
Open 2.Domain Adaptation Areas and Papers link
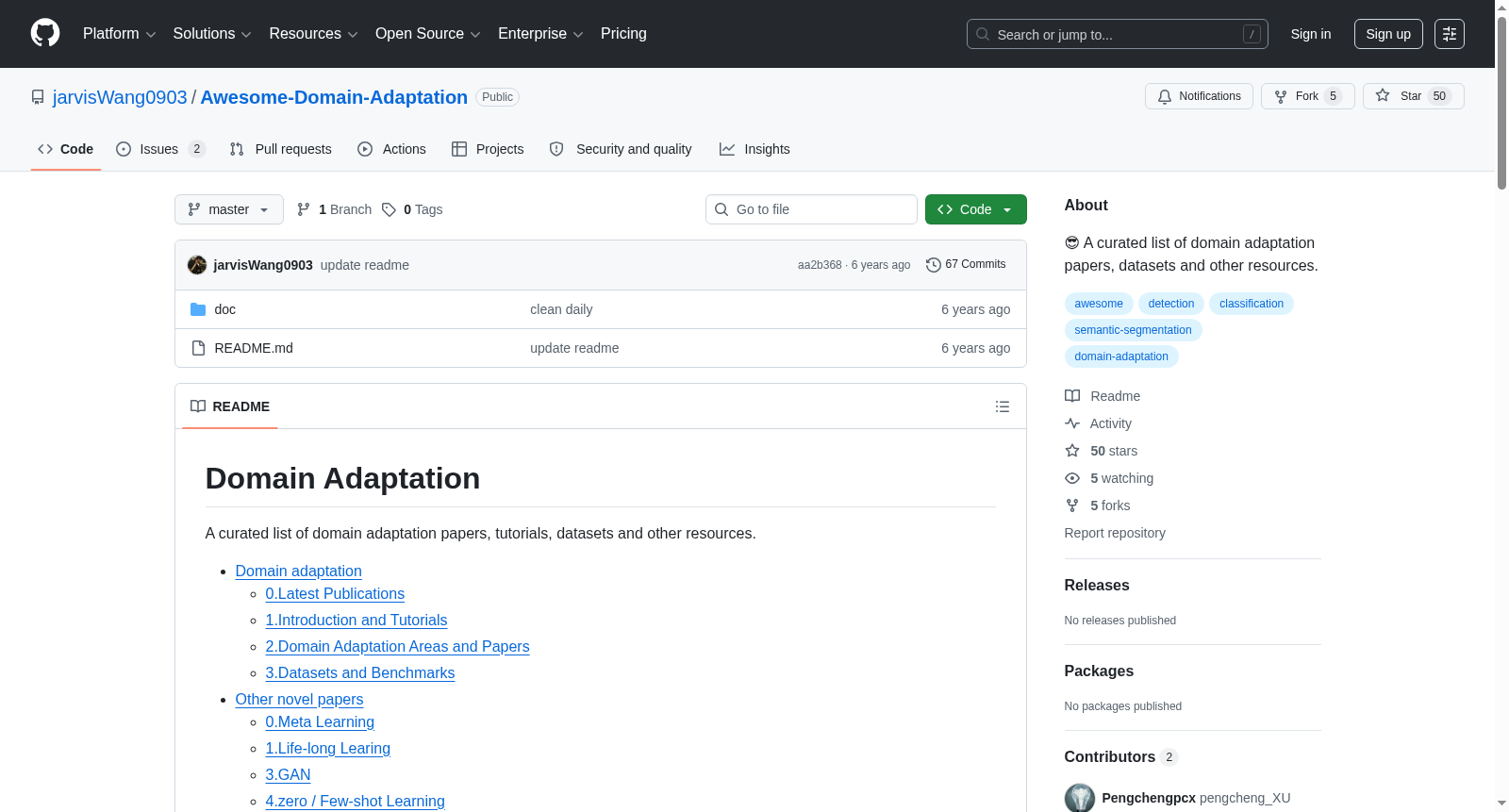coord(397,647)
